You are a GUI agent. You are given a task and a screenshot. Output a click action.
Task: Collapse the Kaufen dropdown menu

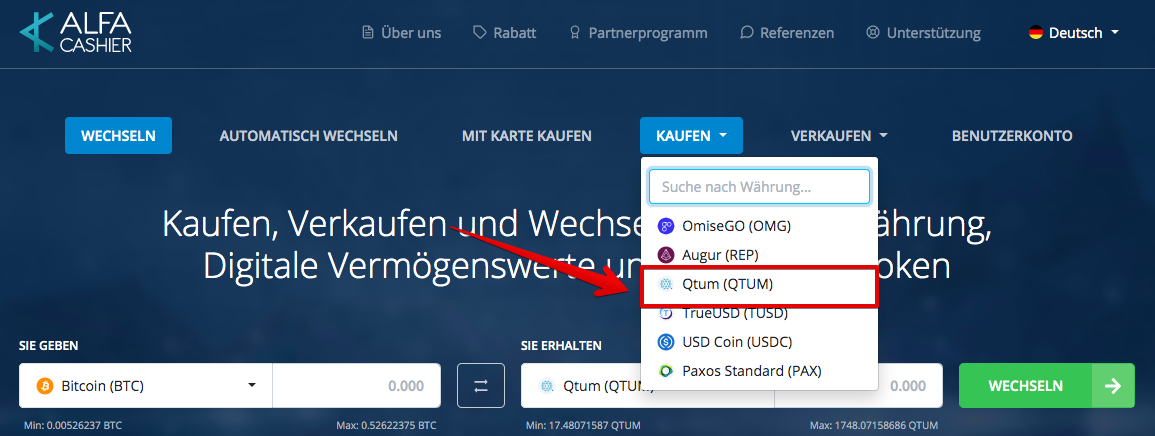click(x=691, y=136)
